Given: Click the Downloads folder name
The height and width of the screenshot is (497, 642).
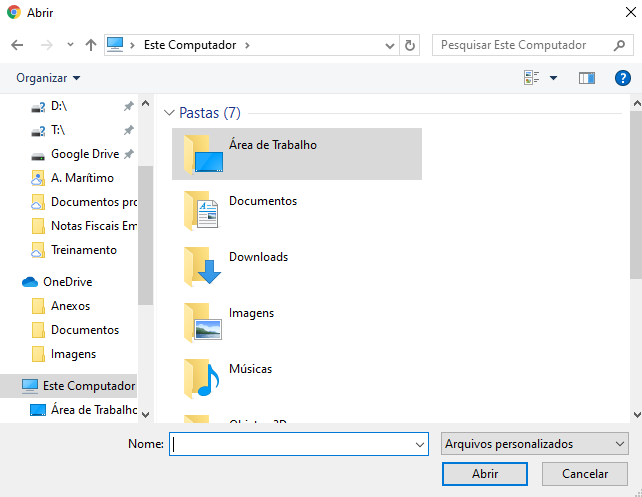Looking at the screenshot, I should click(x=258, y=257).
